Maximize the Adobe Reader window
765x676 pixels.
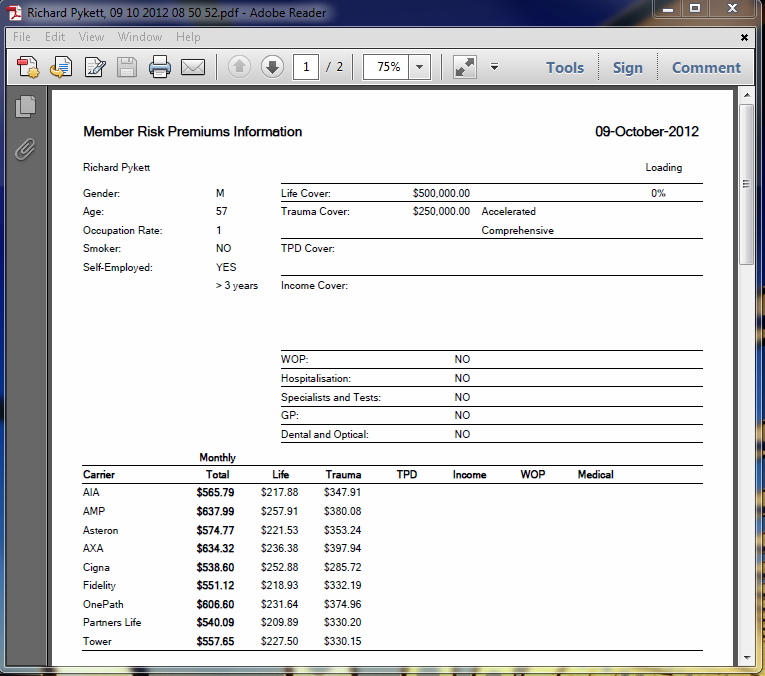(x=695, y=9)
